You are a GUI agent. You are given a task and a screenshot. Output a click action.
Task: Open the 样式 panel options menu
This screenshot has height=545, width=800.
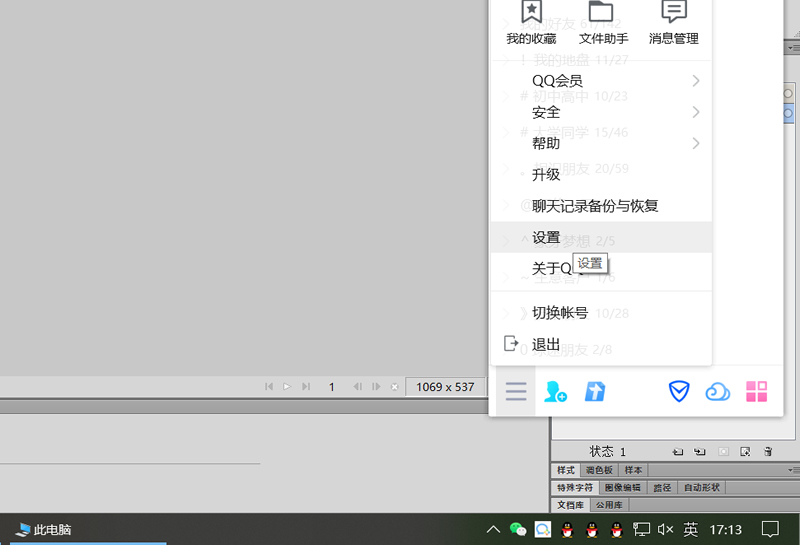tap(792, 470)
